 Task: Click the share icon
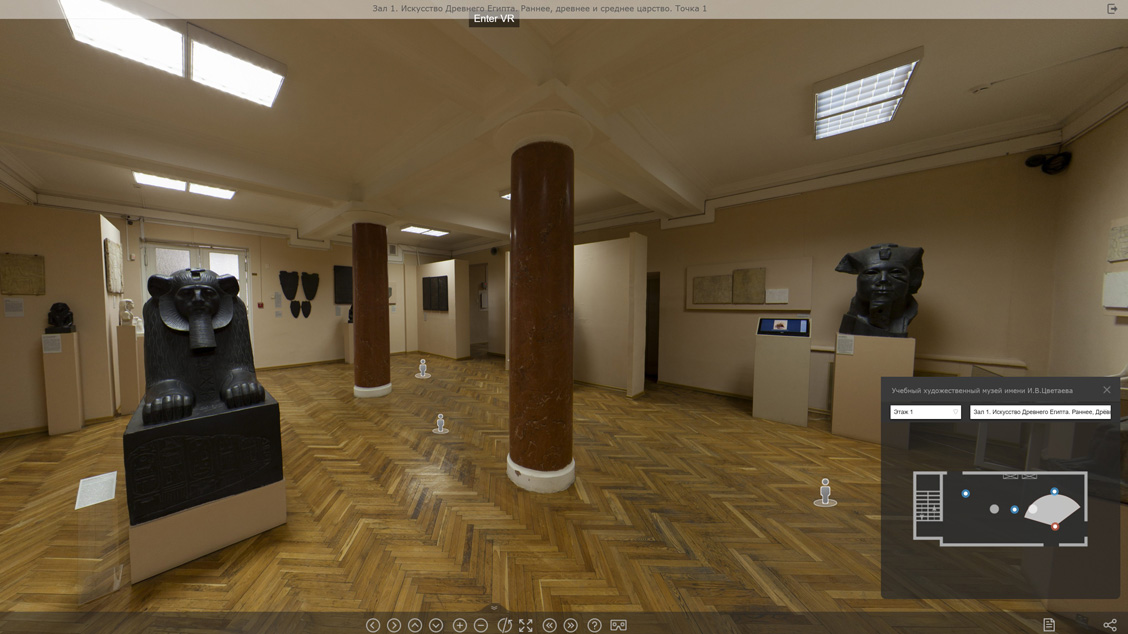[x=1110, y=625]
